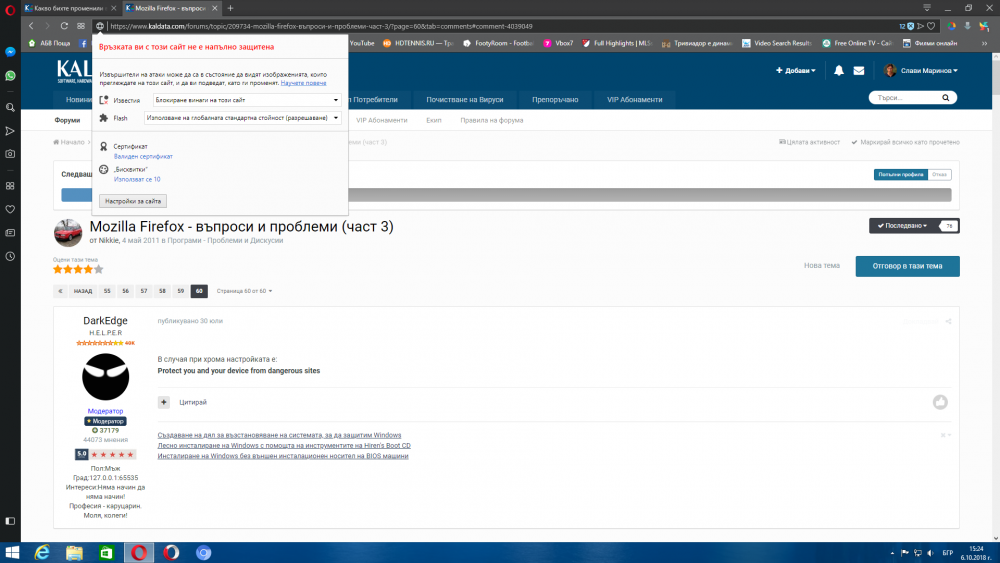Click Научете повече link in popup
This screenshot has height=563, width=1000.
(x=303, y=83)
